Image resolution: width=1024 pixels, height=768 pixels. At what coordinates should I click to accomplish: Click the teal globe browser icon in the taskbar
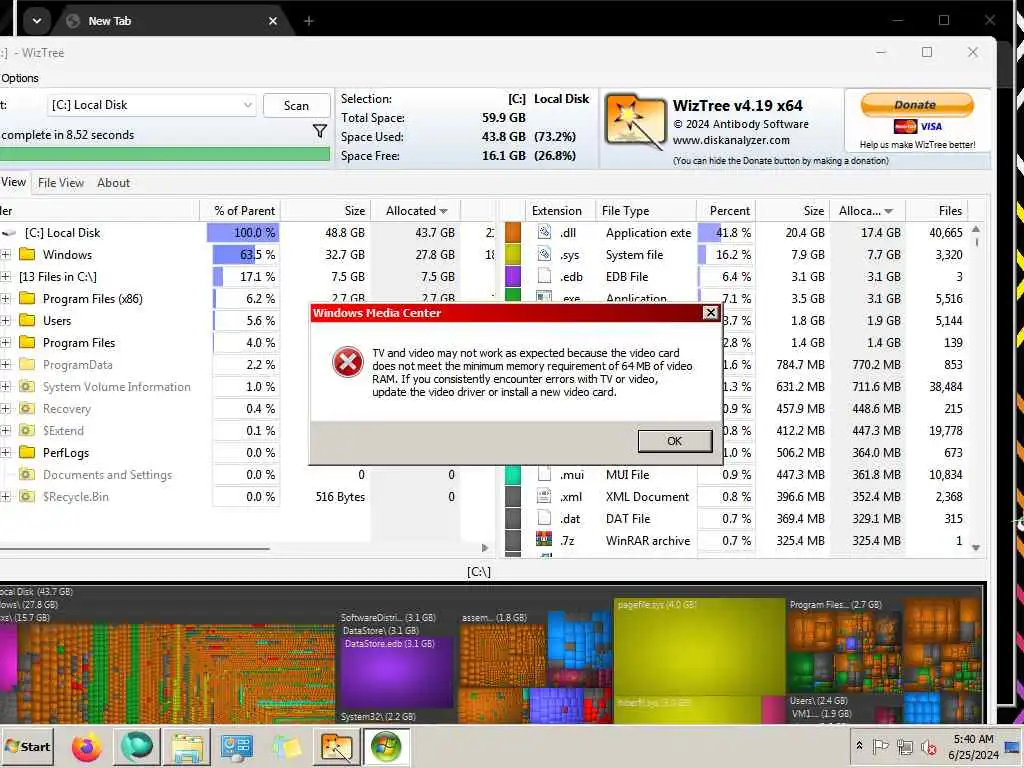coord(137,747)
